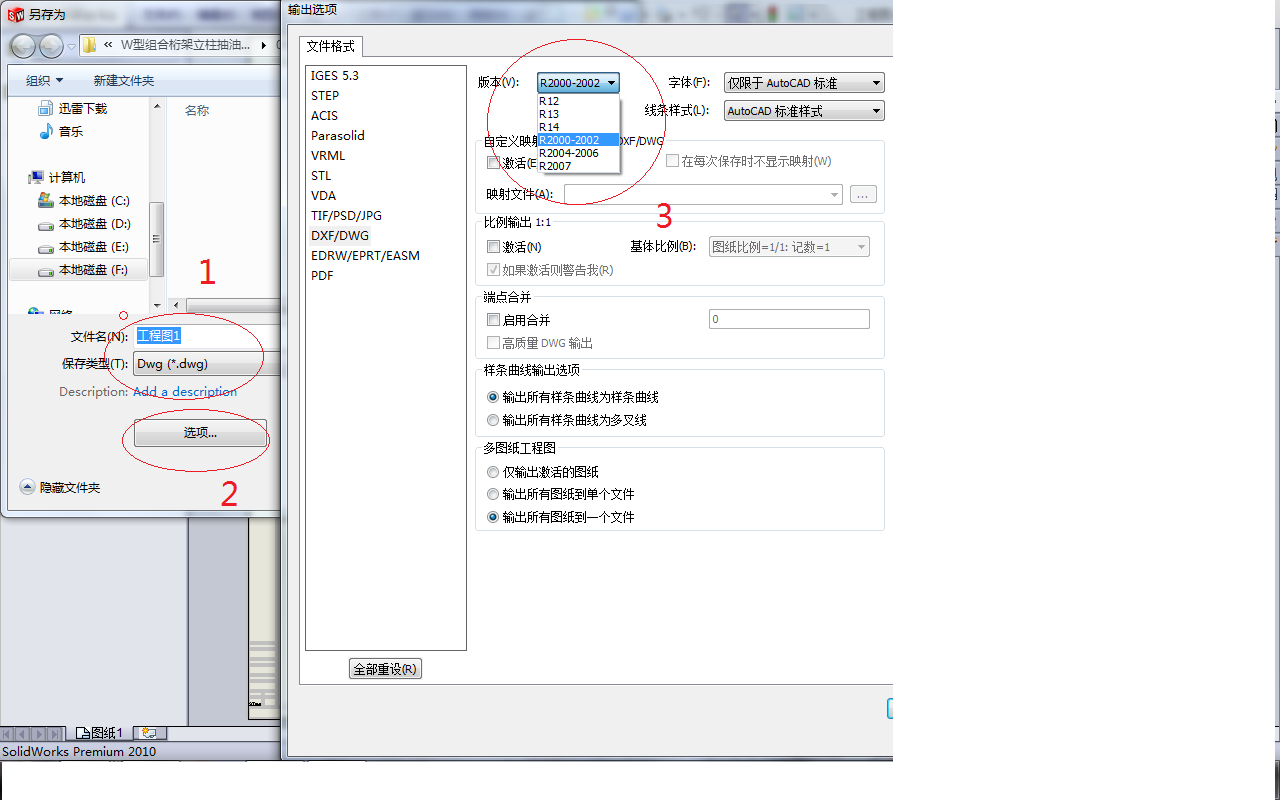Click the back navigation arrow in Save As dialog

coord(22,46)
